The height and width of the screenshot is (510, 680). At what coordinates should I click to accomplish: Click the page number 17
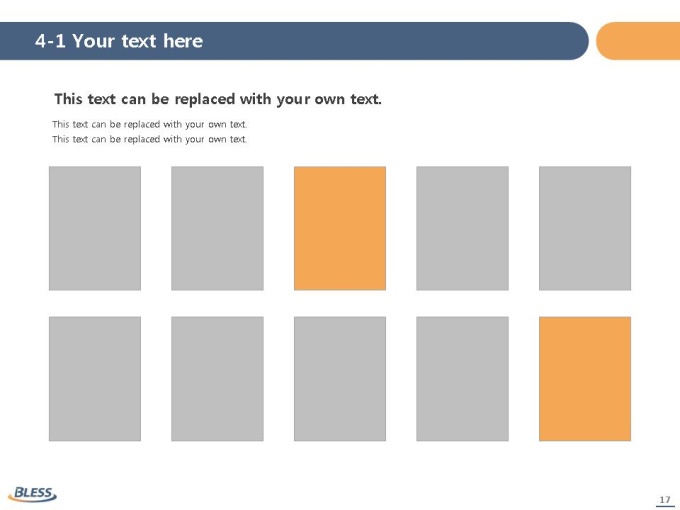(x=664, y=500)
